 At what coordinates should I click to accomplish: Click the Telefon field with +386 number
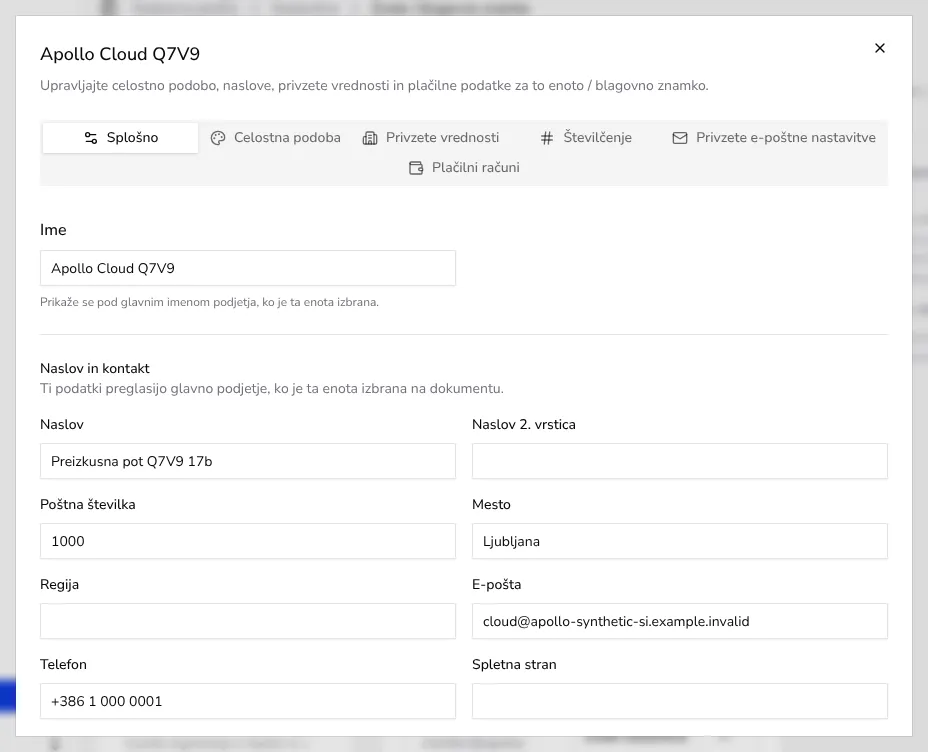(248, 701)
